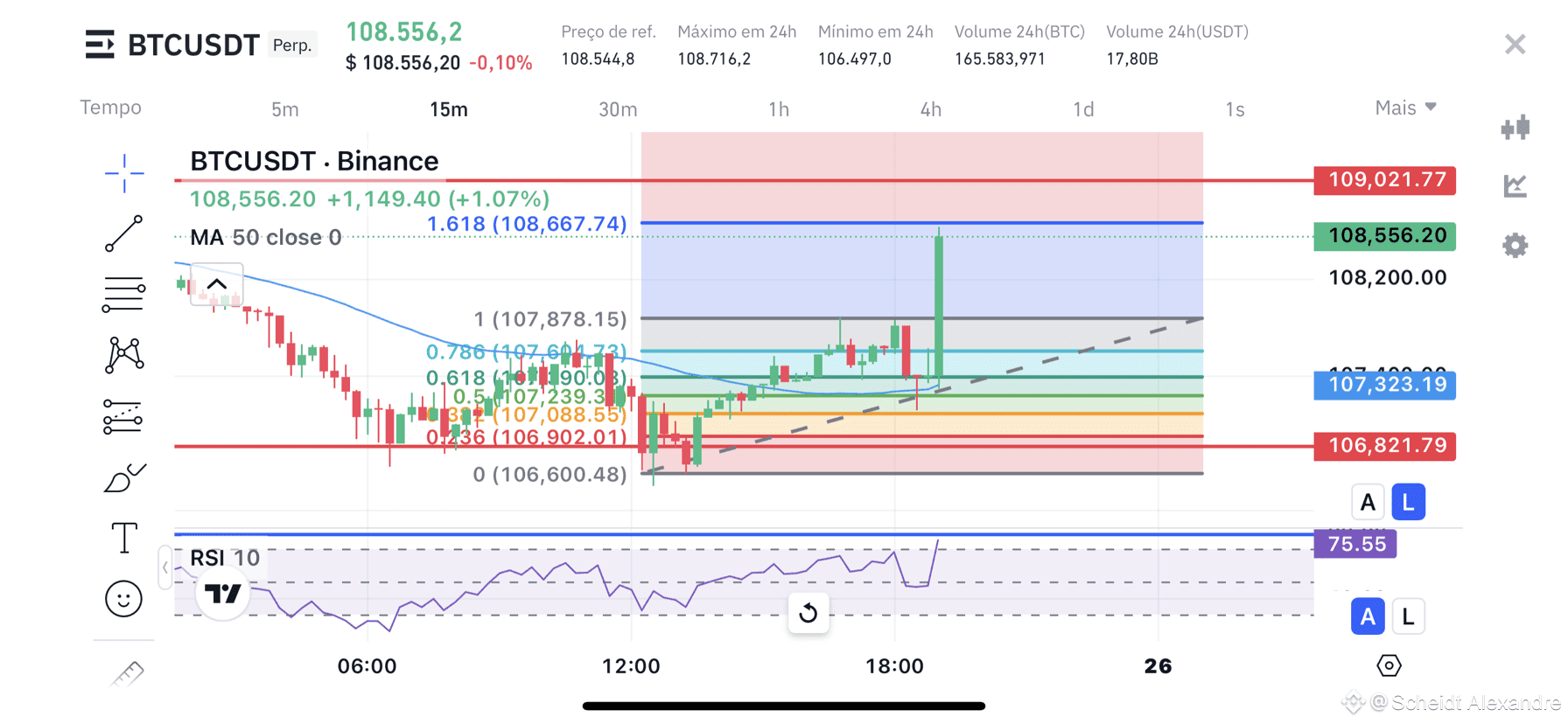Click the 108.556,2 last price in header
Screen dimensions: 1568x724
pos(404,32)
